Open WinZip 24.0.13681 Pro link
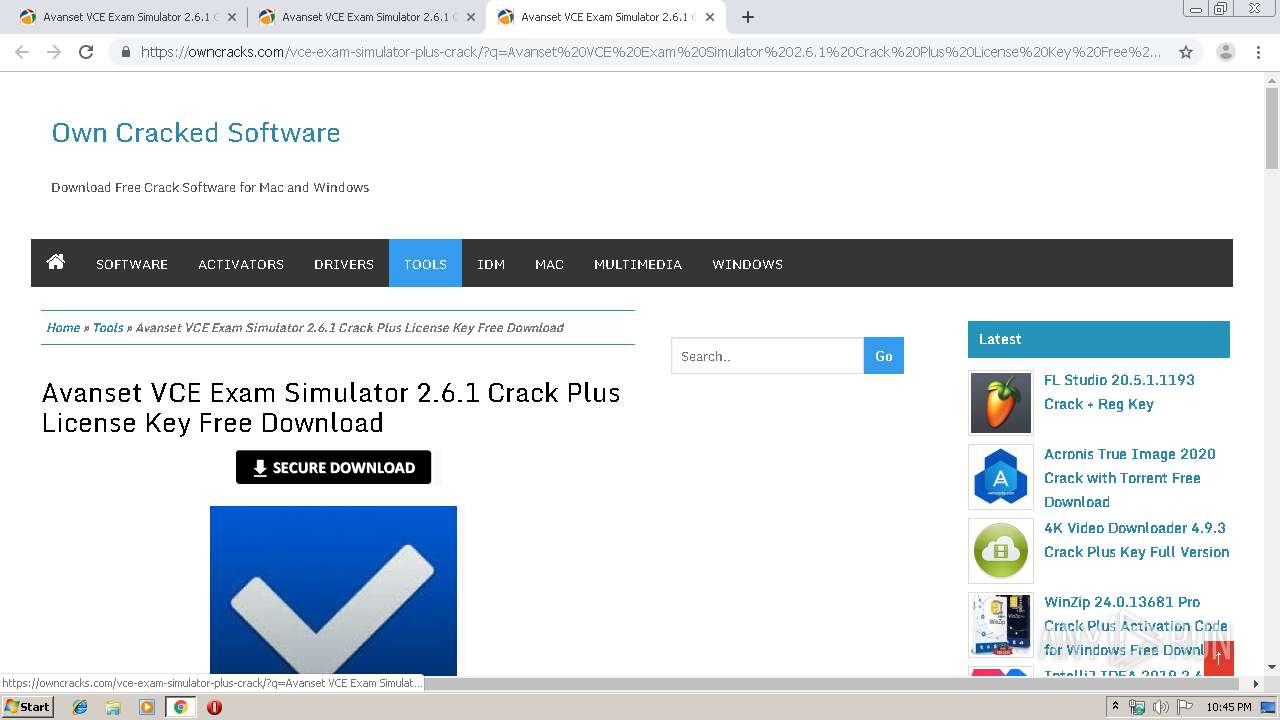The width and height of the screenshot is (1280, 720). click(x=1136, y=626)
